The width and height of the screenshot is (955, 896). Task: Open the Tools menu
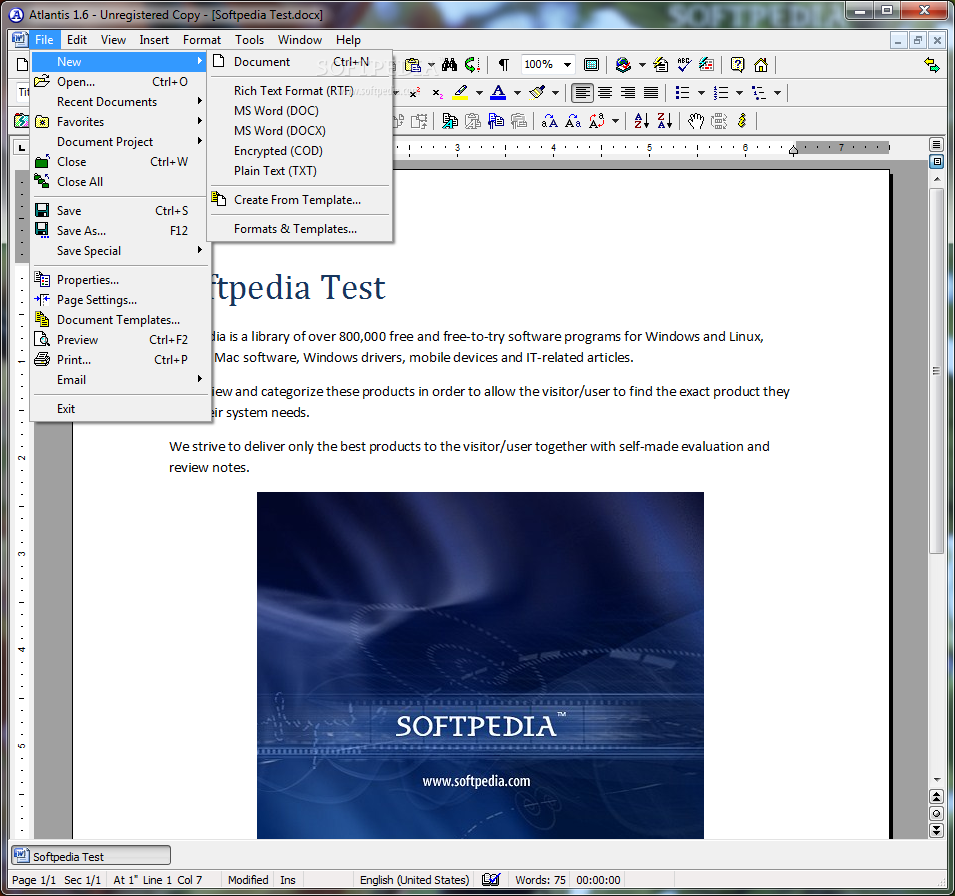[x=250, y=40]
